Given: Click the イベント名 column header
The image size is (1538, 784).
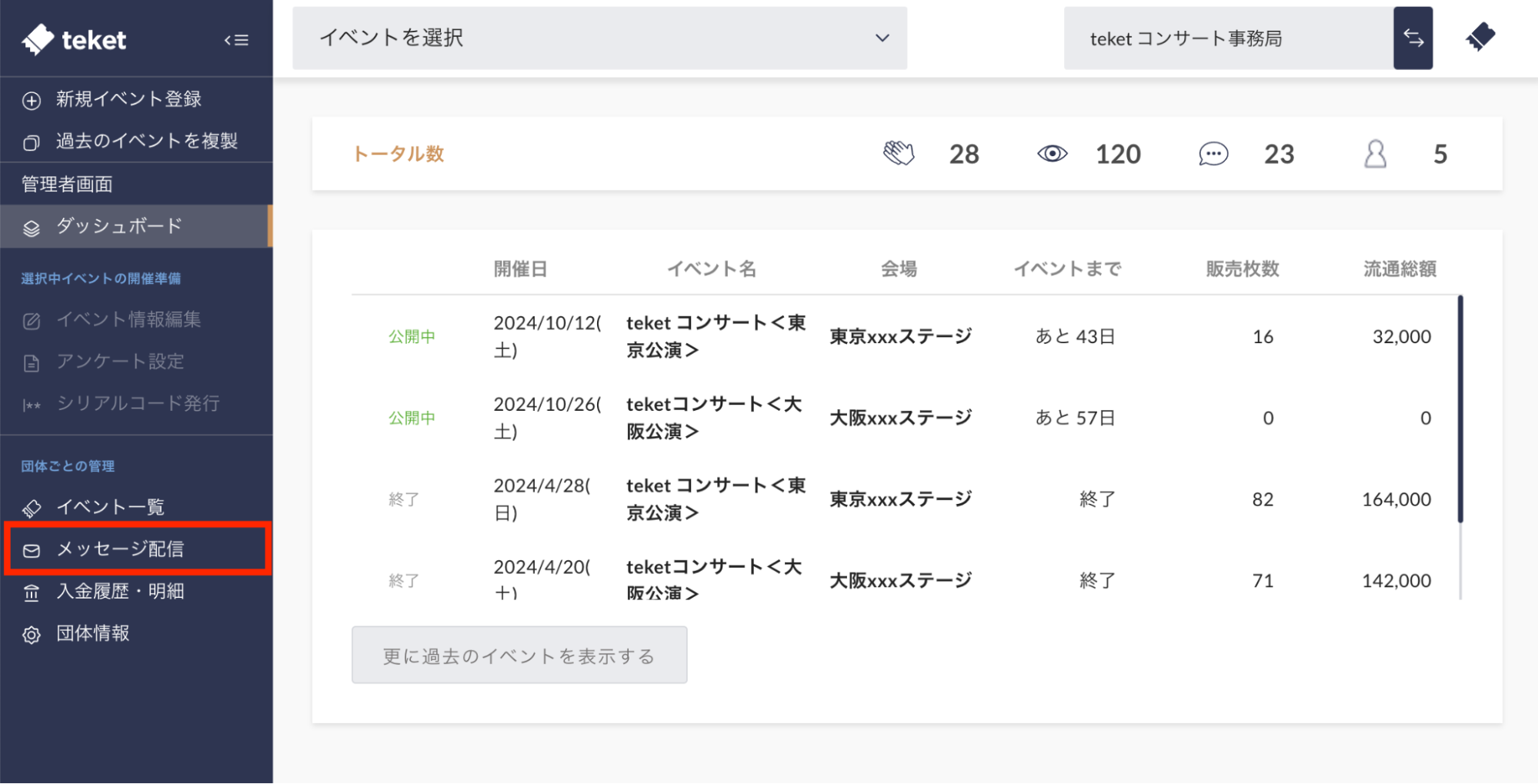Looking at the screenshot, I should (712, 269).
